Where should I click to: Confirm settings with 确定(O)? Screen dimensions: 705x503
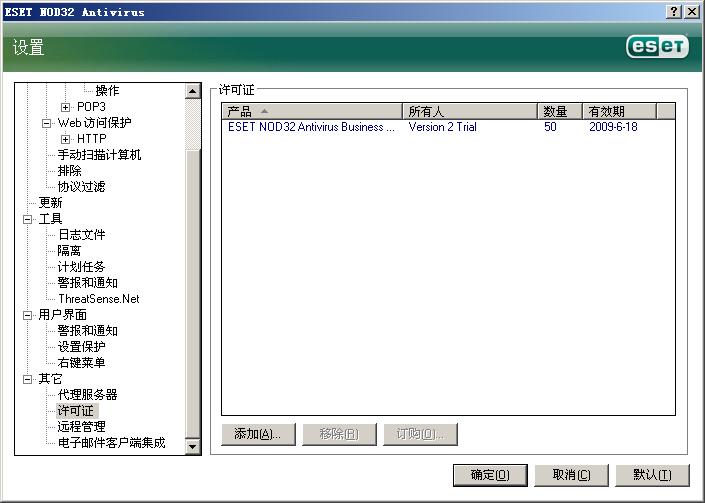pos(490,475)
